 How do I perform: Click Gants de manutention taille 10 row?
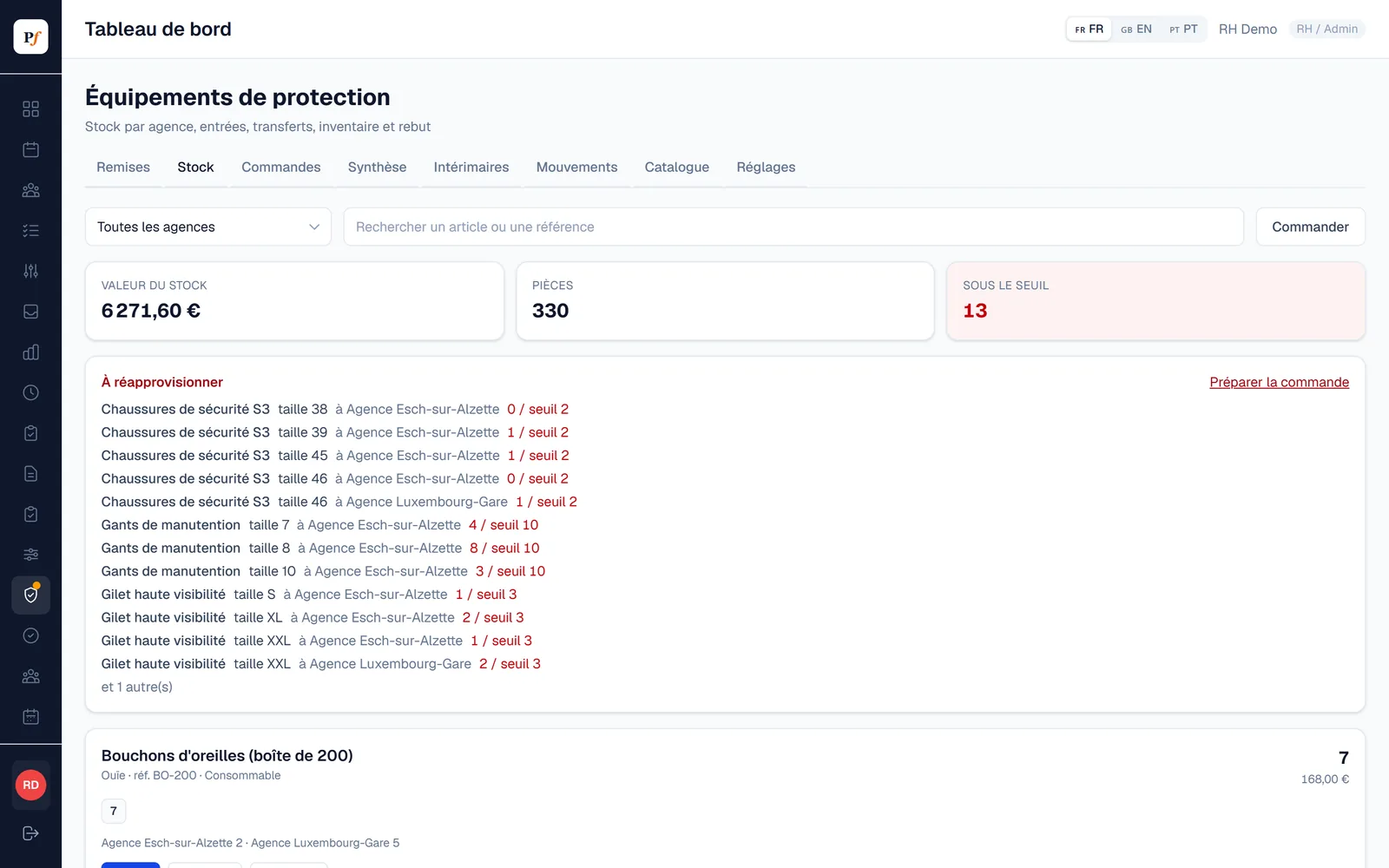tap(323, 571)
